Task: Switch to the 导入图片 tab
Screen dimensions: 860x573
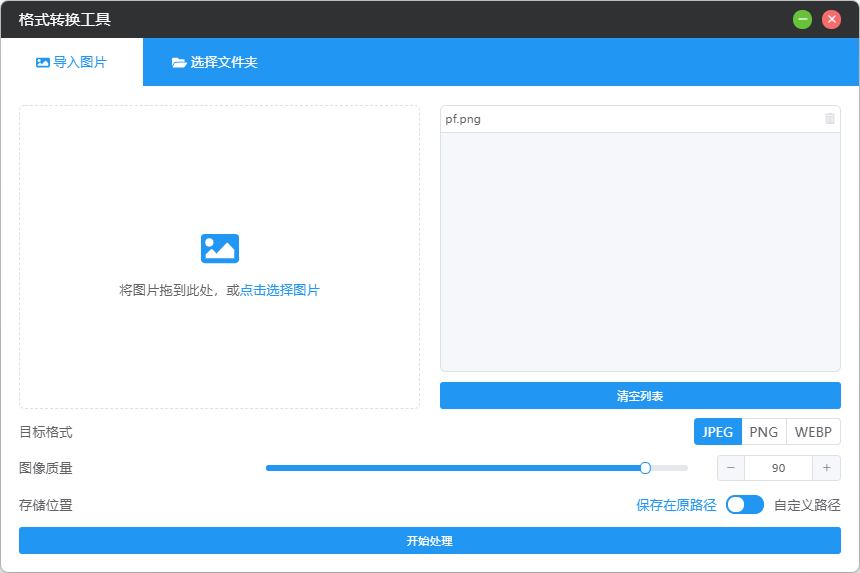Action: (72, 62)
